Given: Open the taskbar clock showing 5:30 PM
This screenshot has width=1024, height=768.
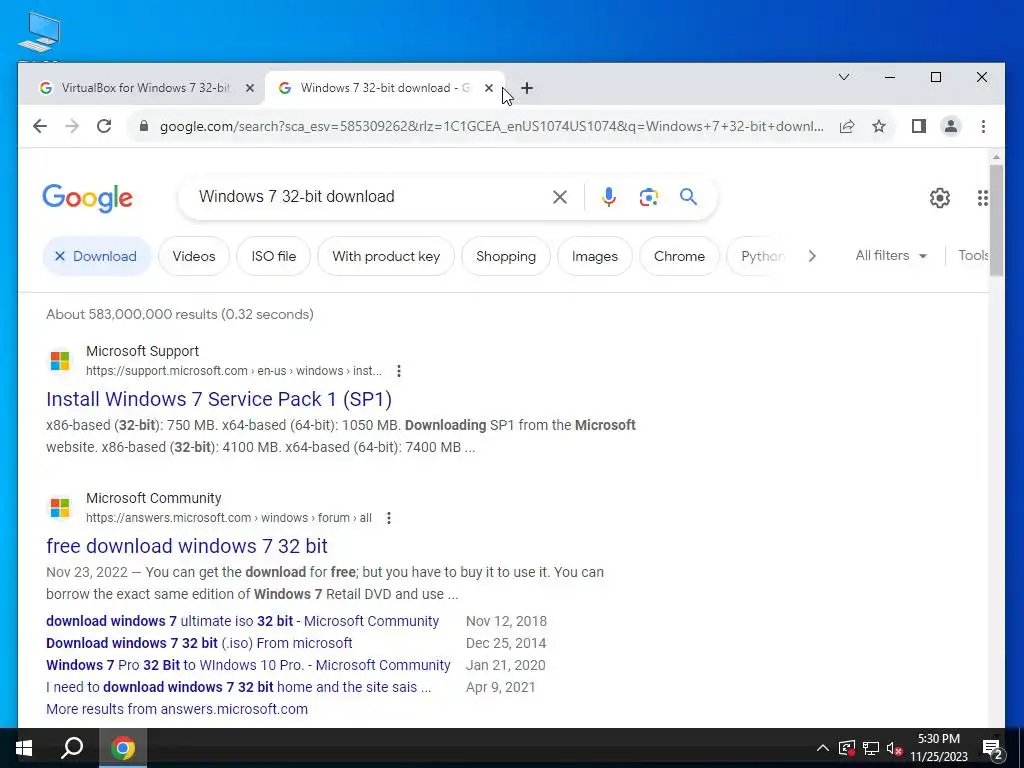Looking at the screenshot, I should [x=938, y=748].
